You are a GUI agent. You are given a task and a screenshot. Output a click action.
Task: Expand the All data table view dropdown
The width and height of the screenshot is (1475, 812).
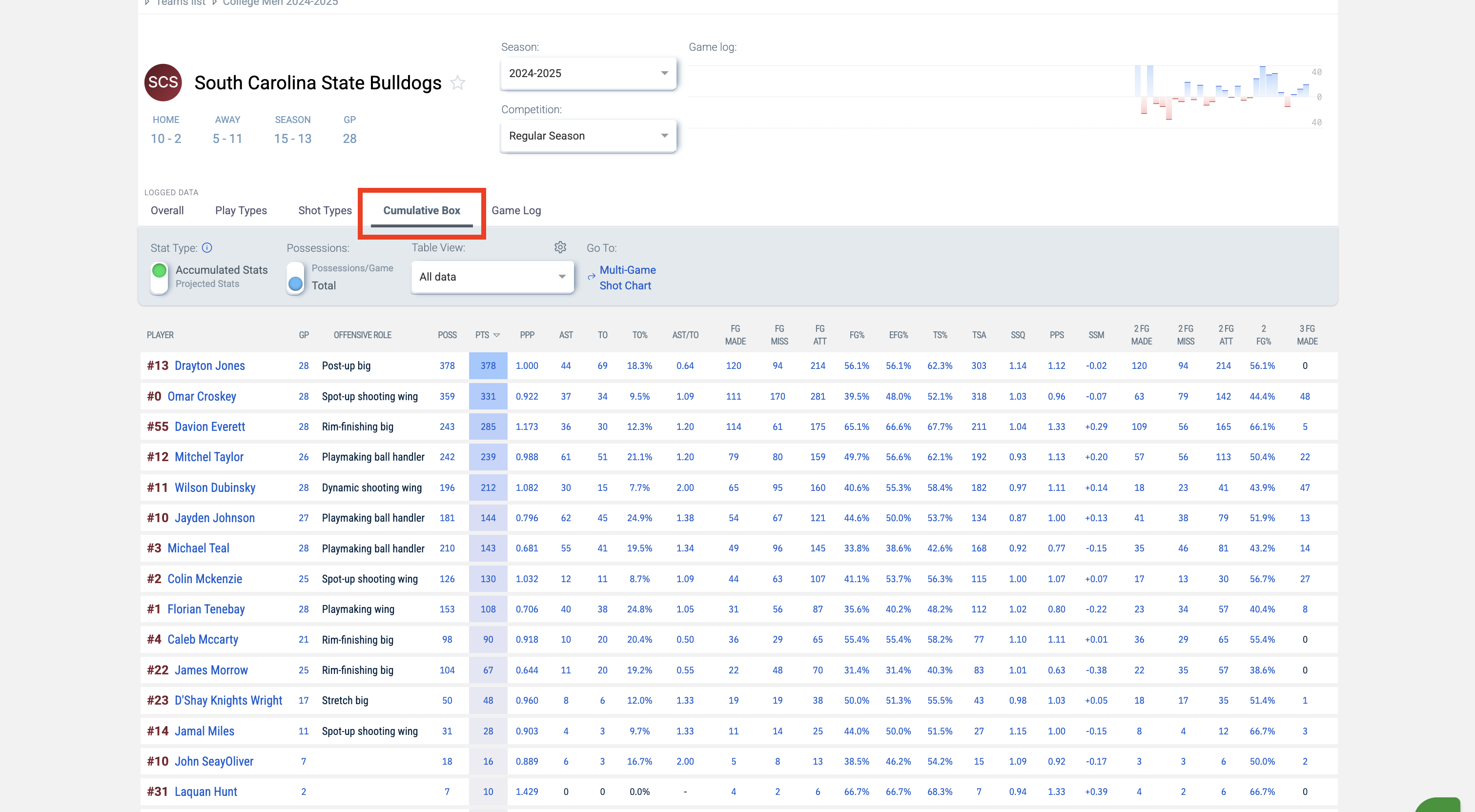pos(492,277)
